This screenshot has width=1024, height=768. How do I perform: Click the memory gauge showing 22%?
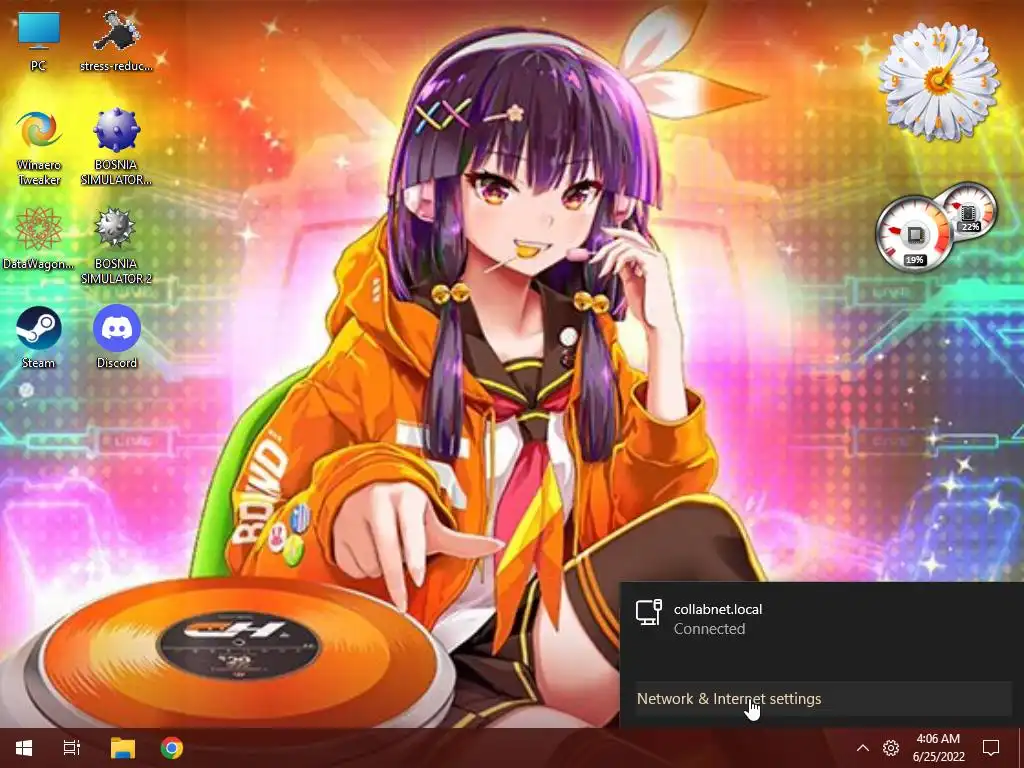970,212
